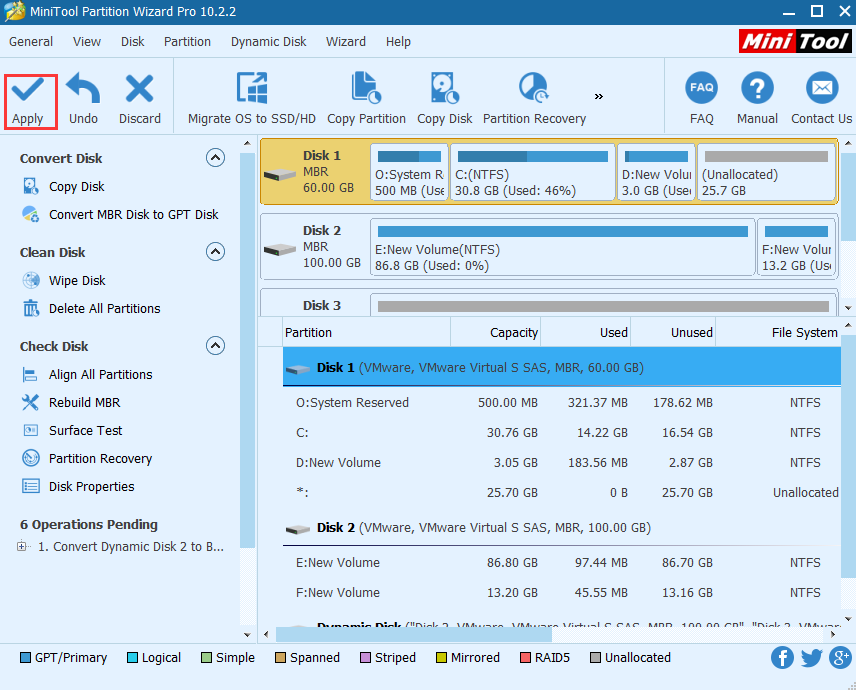Open the Help menu

[399, 41]
